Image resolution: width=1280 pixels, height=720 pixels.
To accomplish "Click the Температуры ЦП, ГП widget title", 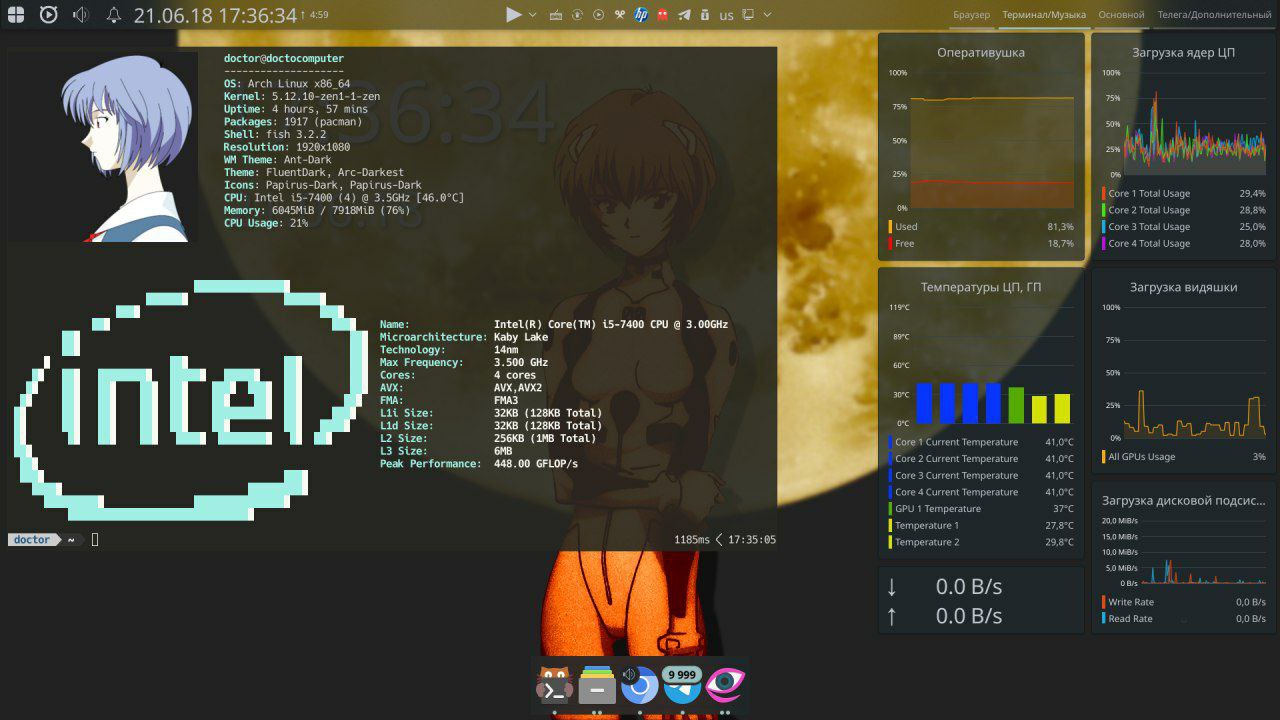I will click(980, 287).
